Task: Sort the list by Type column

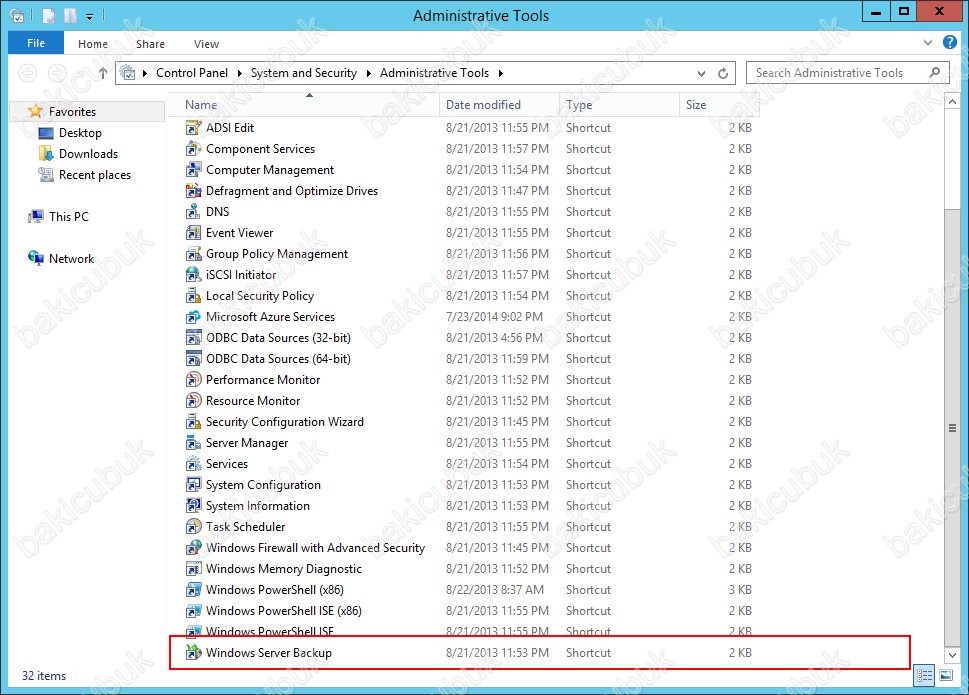Action: [619, 104]
